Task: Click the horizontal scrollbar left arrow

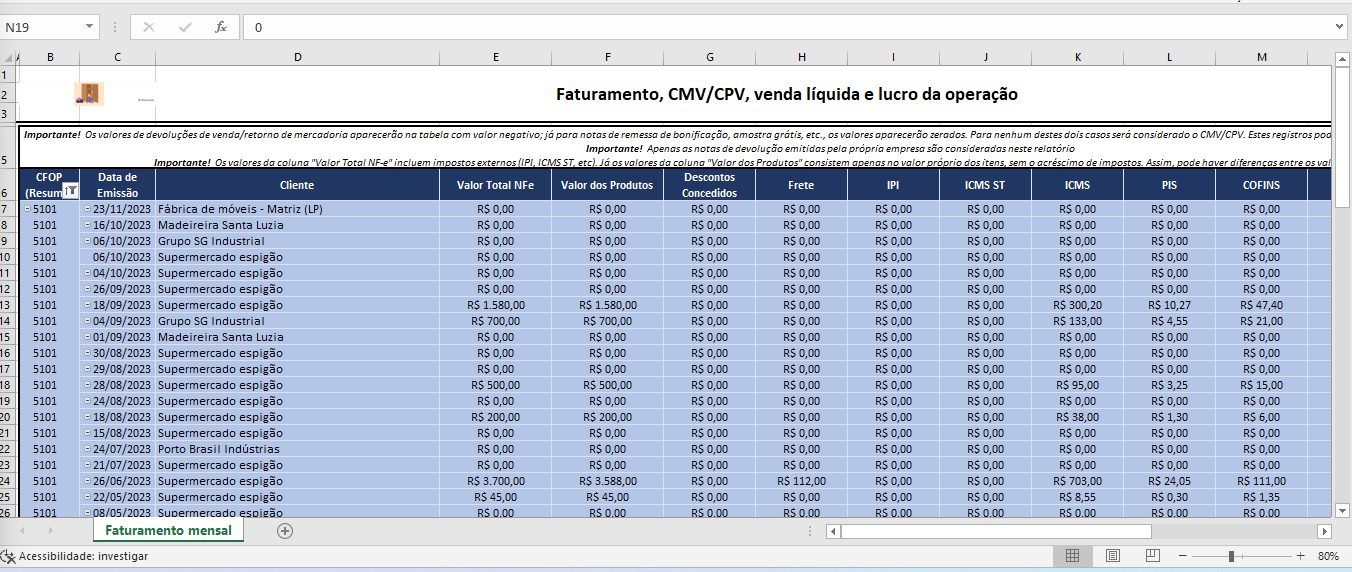Action: pyautogui.click(x=833, y=531)
